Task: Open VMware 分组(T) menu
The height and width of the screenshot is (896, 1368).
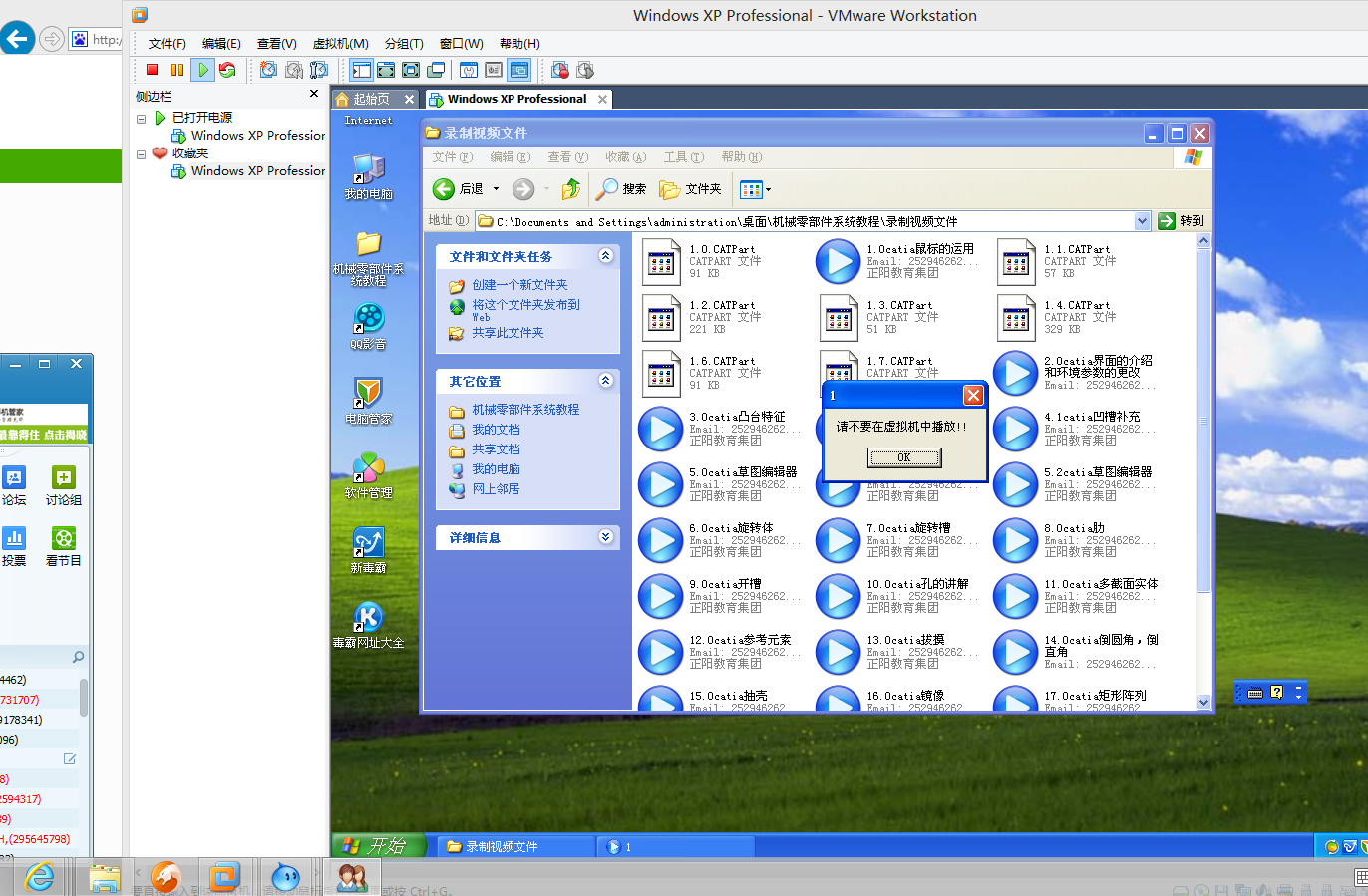Action: [404, 44]
